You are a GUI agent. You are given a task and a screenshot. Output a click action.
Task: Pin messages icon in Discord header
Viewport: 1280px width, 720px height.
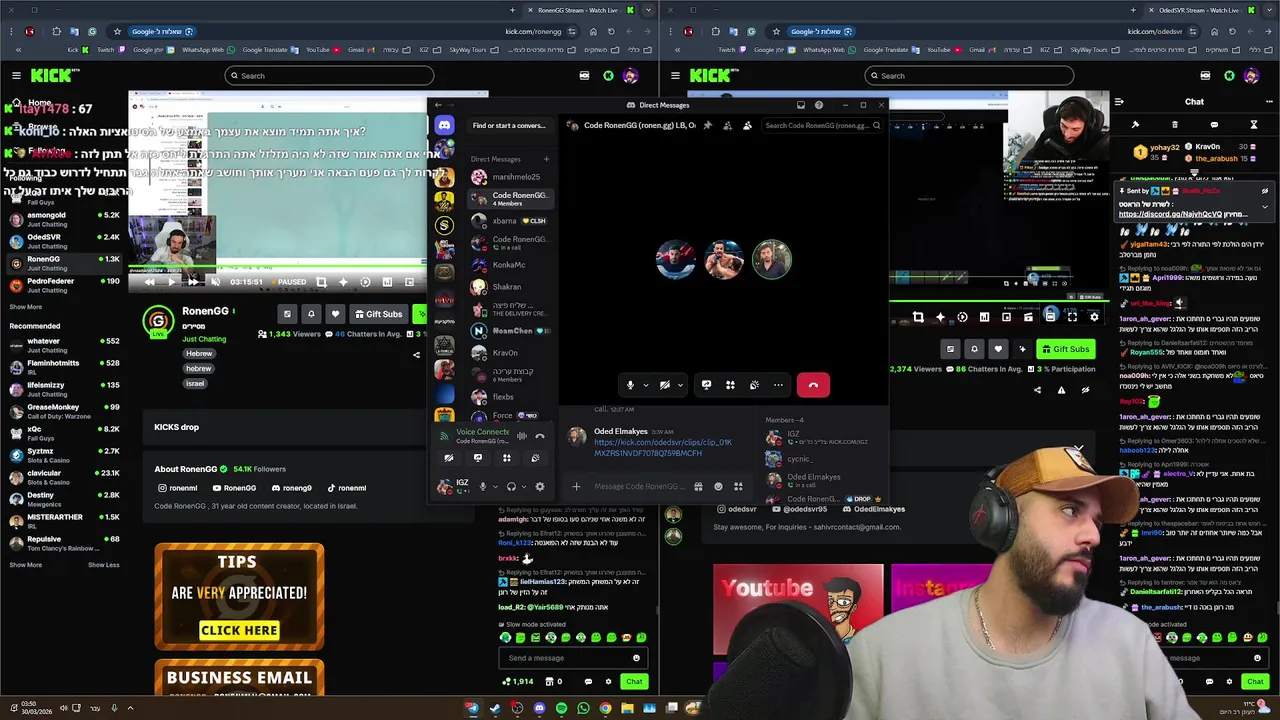pyautogui.click(x=707, y=125)
